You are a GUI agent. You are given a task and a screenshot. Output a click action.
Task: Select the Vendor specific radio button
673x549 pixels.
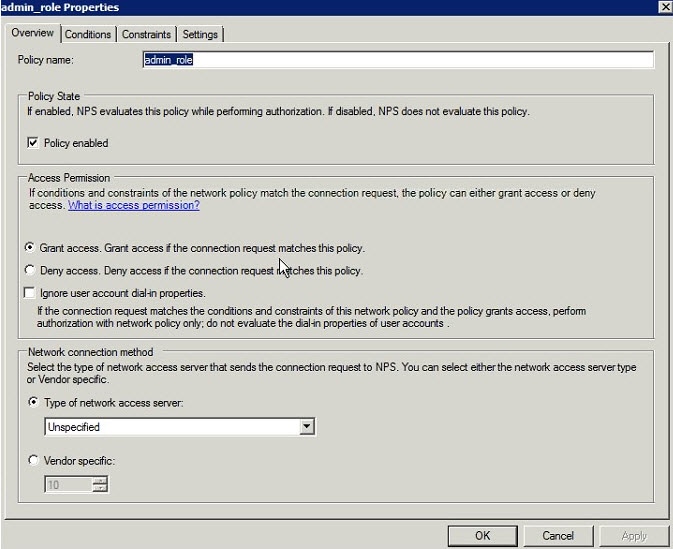pyautogui.click(x=33, y=460)
